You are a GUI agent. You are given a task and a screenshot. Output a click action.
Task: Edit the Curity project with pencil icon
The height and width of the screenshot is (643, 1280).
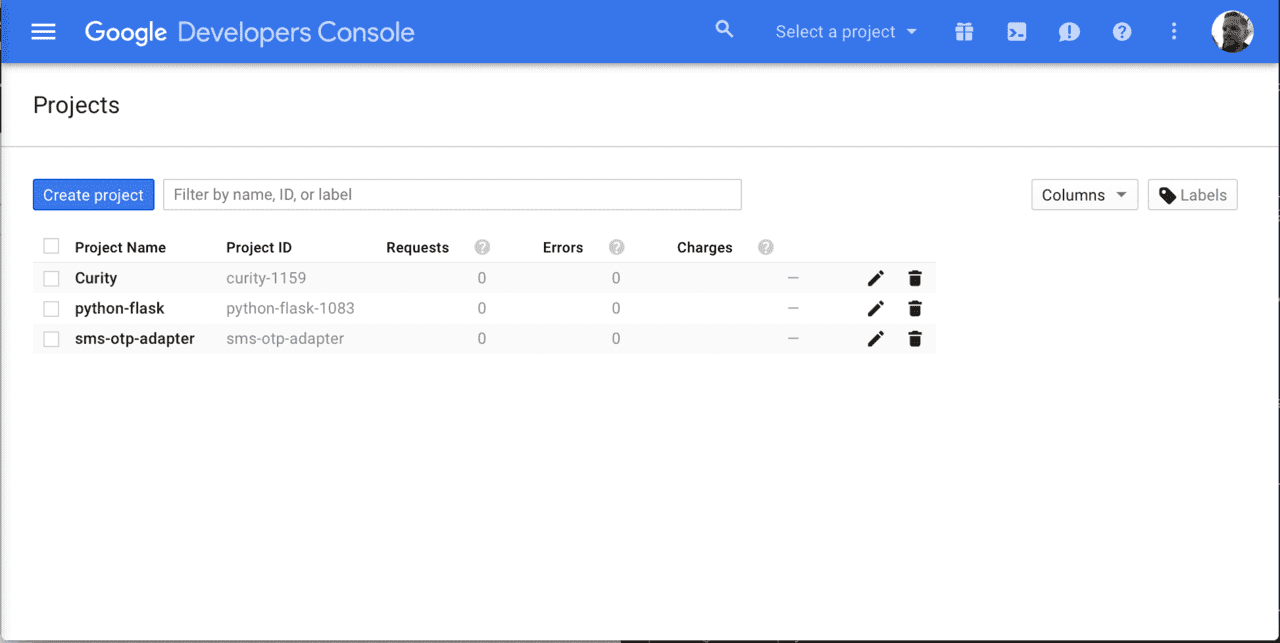(875, 277)
